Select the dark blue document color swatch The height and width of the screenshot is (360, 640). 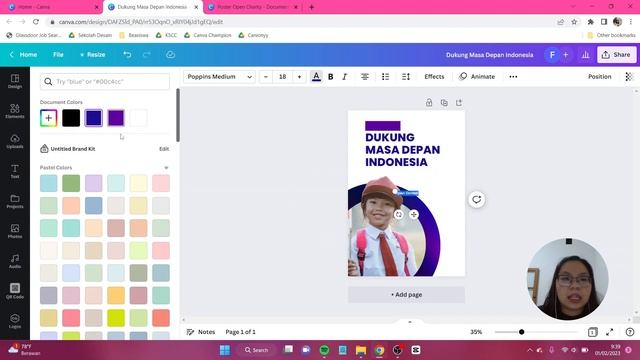coord(93,118)
